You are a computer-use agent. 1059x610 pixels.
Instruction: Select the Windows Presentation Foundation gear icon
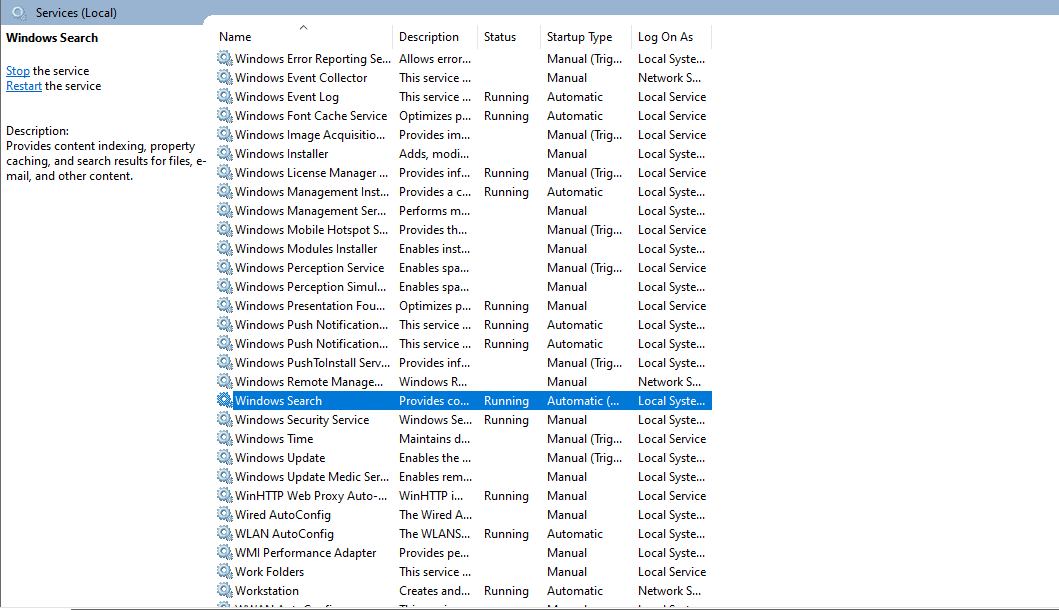click(224, 305)
